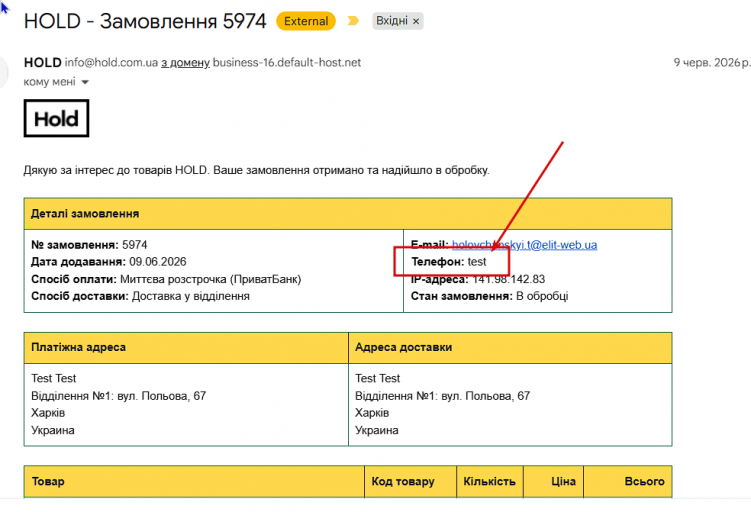This screenshot has width=751, height=512.
Task: Remove the Вхідні label with its x
Action: (416, 22)
